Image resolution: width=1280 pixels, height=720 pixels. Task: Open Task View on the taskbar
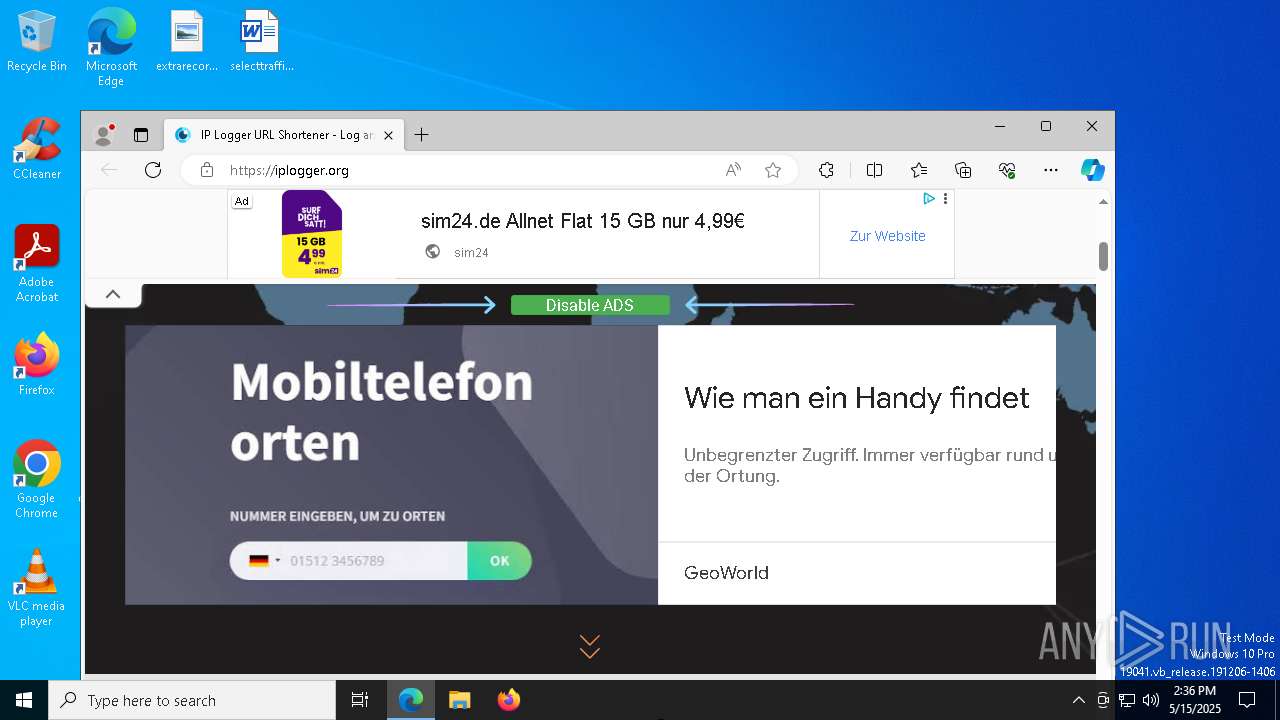click(360, 700)
